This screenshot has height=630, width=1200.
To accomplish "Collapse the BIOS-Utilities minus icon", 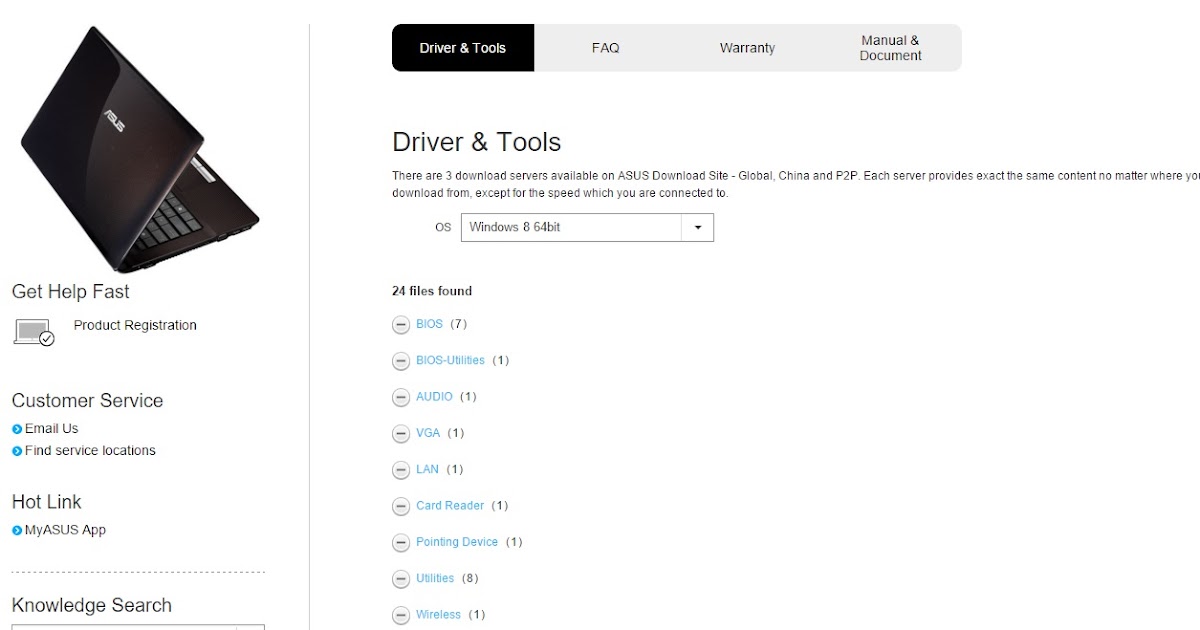I will [401, 361].
